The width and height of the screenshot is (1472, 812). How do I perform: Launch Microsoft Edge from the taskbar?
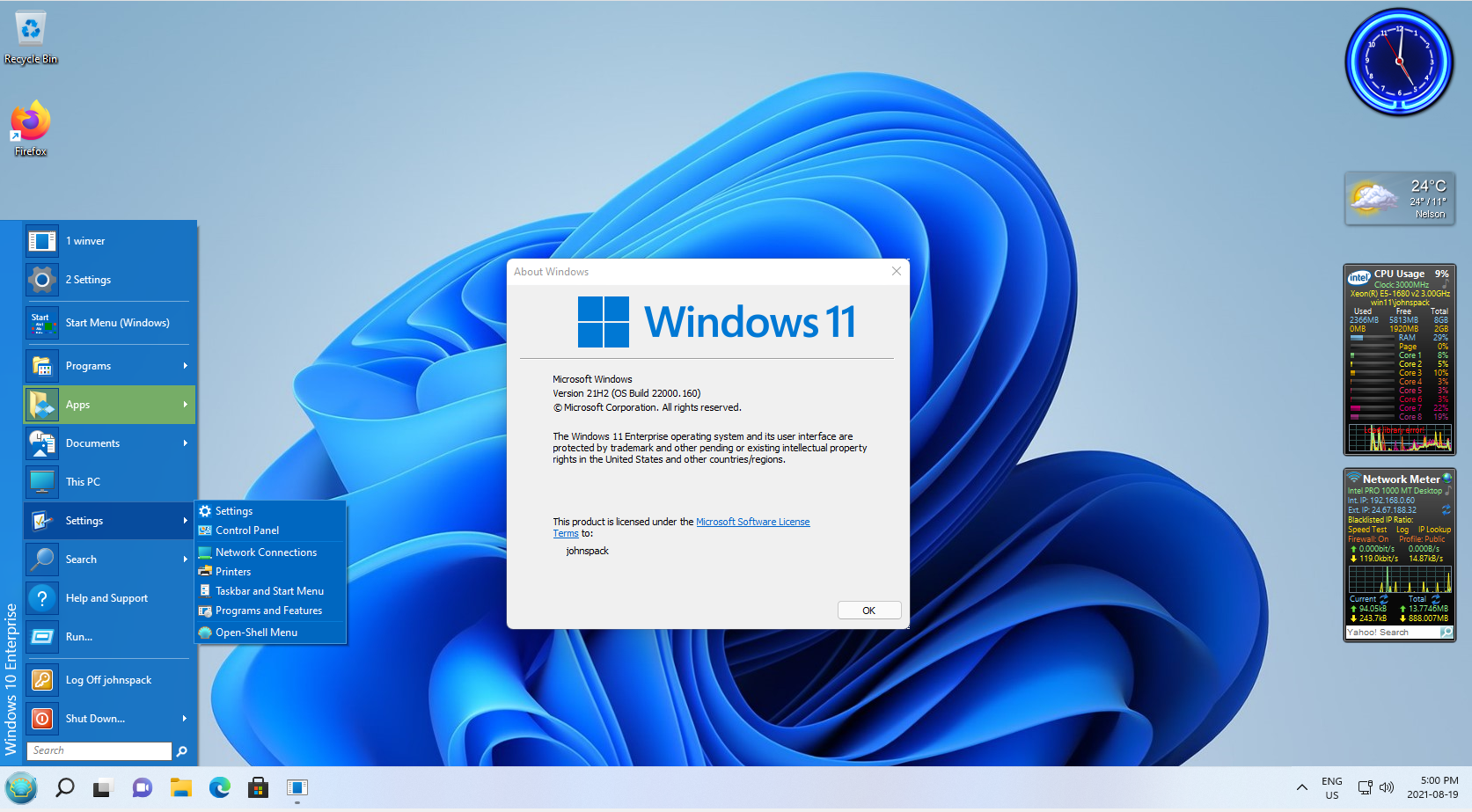click(x=219, y=788)
